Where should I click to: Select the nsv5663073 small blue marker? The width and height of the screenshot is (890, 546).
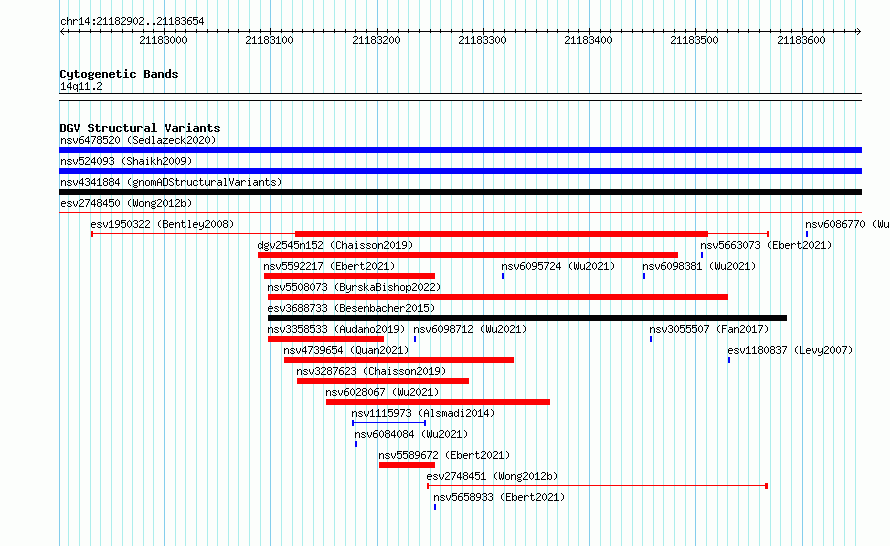702,255
